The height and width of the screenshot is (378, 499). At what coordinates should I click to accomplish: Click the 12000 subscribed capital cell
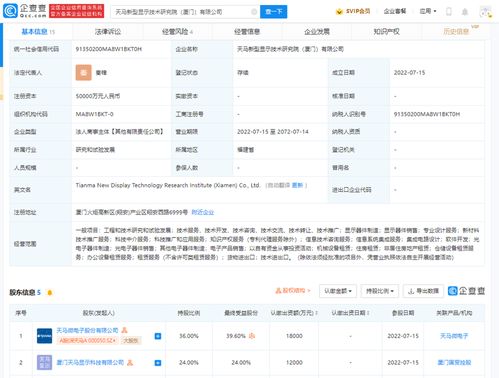(x=294, y=362)
